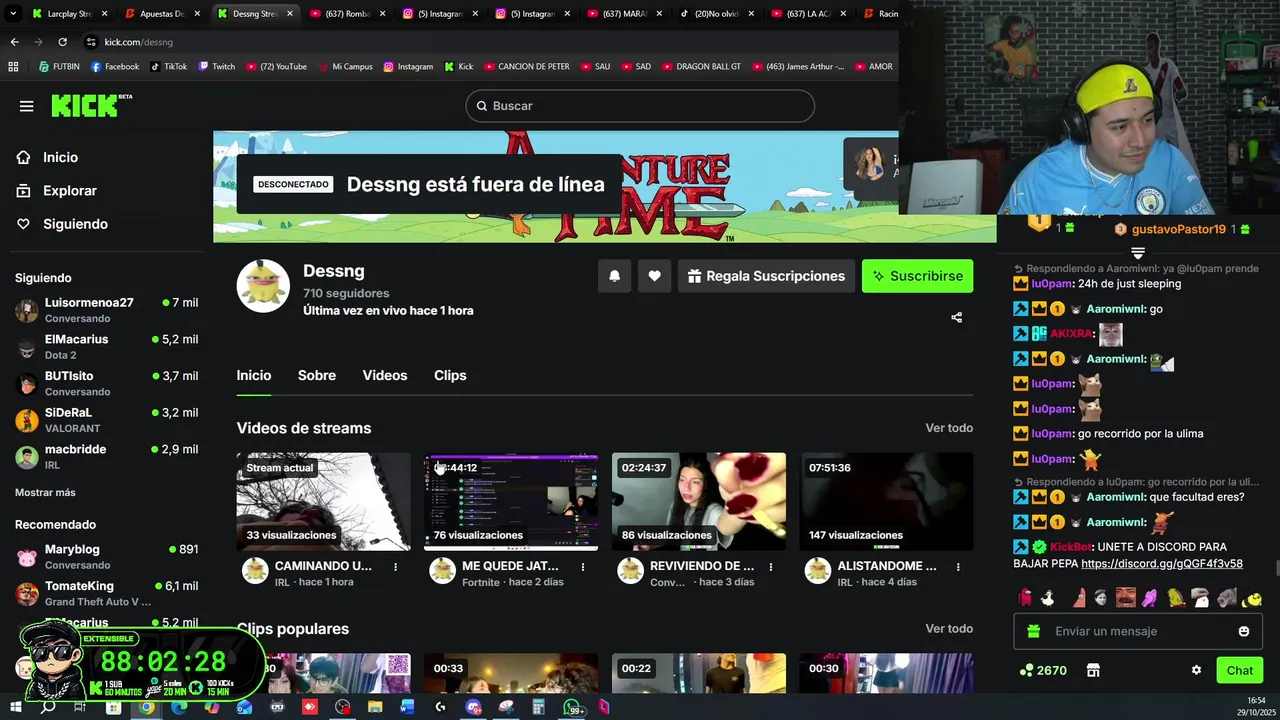Open ElMacarius channel under Siguiendo
Viewport: 1280px width, 720px height.
click(x=106, y=346)
